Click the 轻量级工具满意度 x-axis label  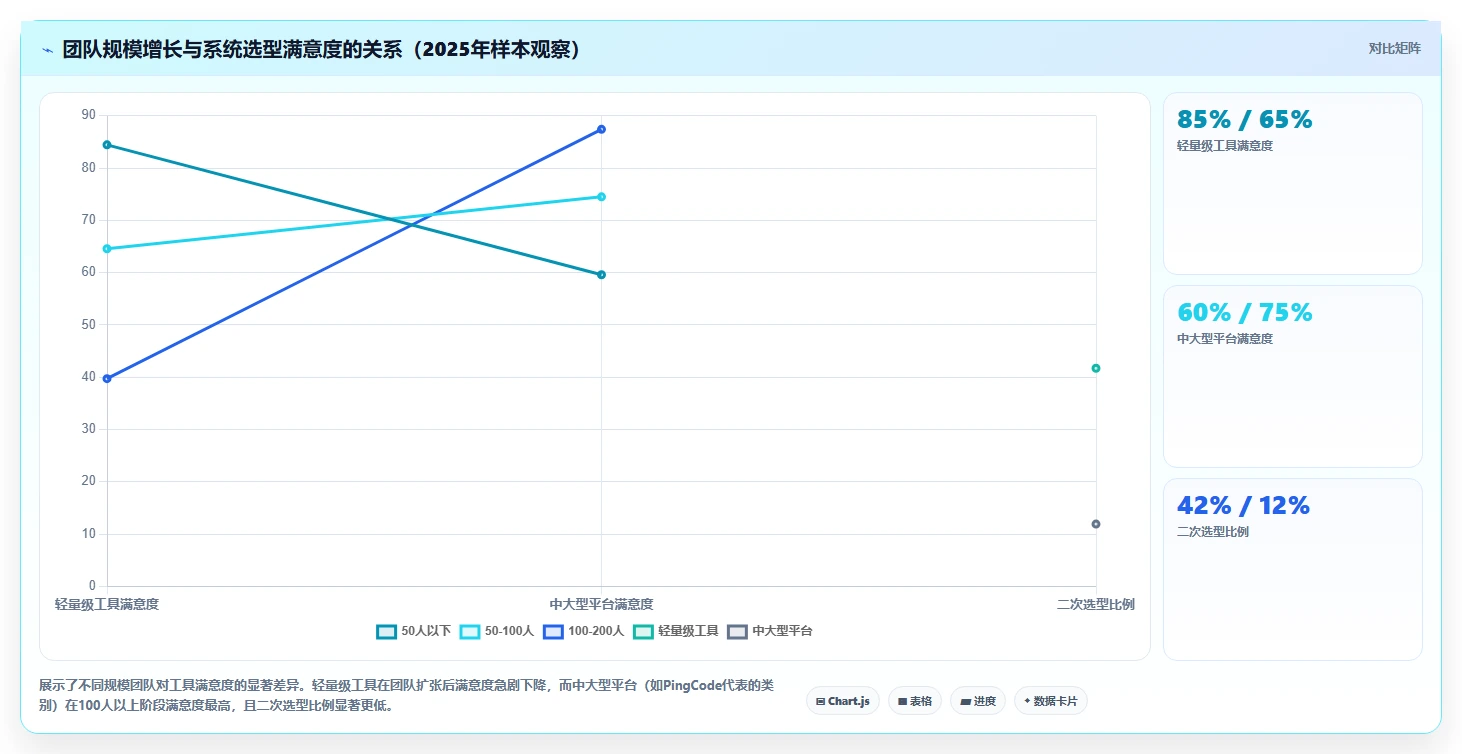[x=107, y=604]
